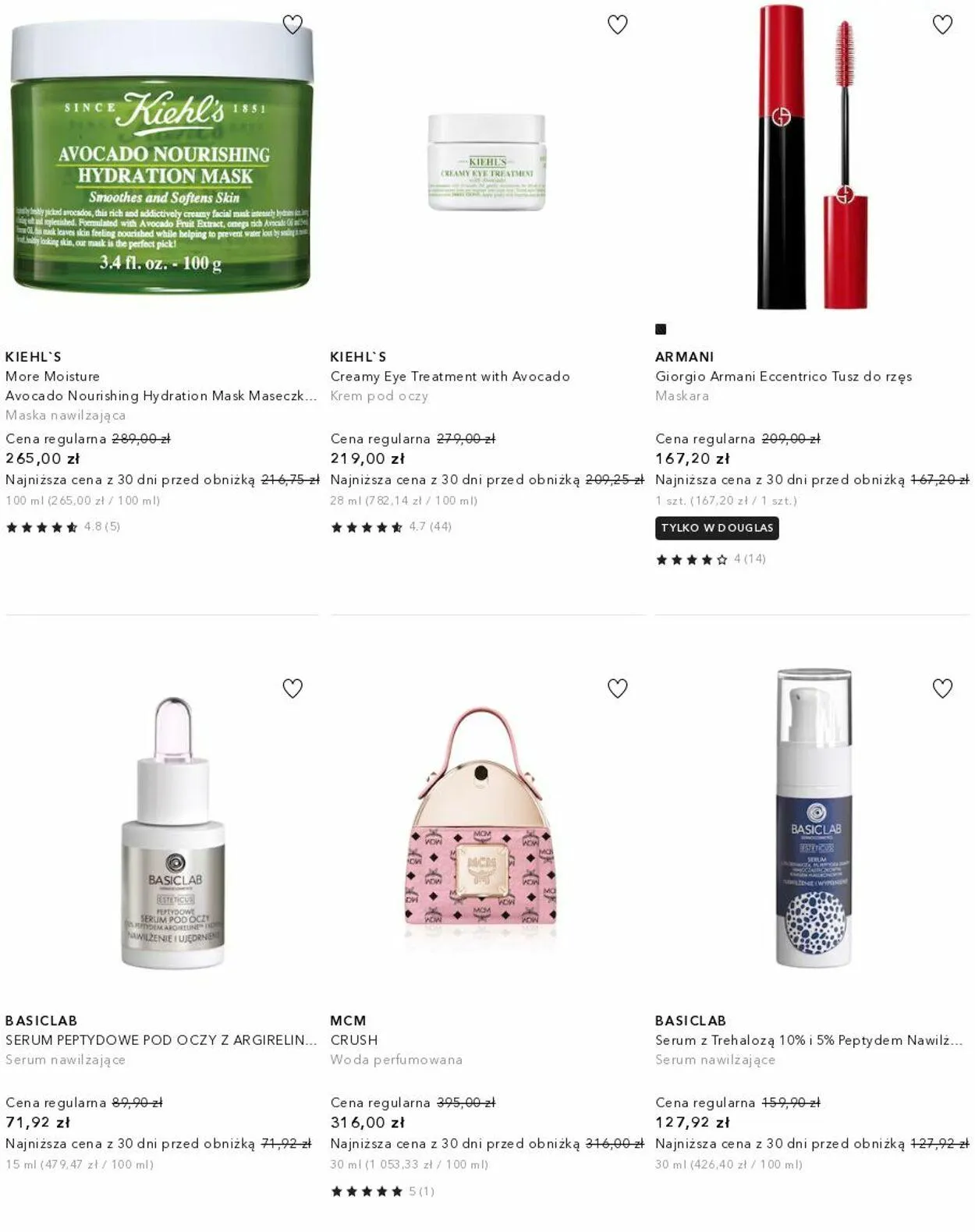Click the Tylko w Douglas badge
This screenshot has height=1232, width=975.
[x=717, y=528]
